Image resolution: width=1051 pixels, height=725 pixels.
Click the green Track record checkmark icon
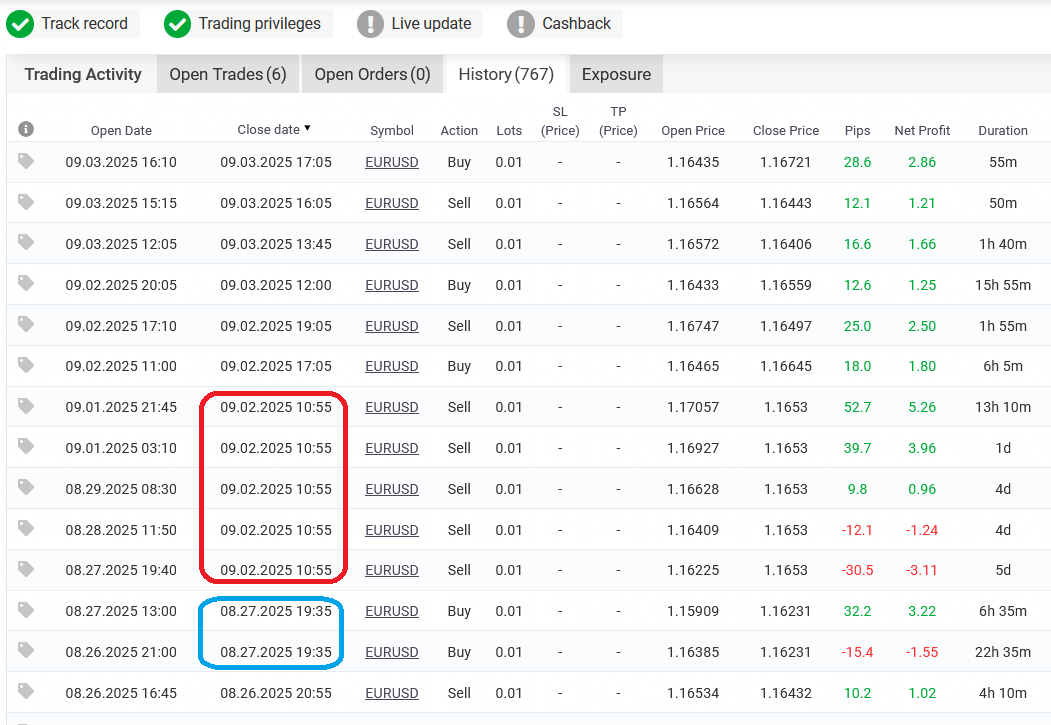tap(20, 24)
